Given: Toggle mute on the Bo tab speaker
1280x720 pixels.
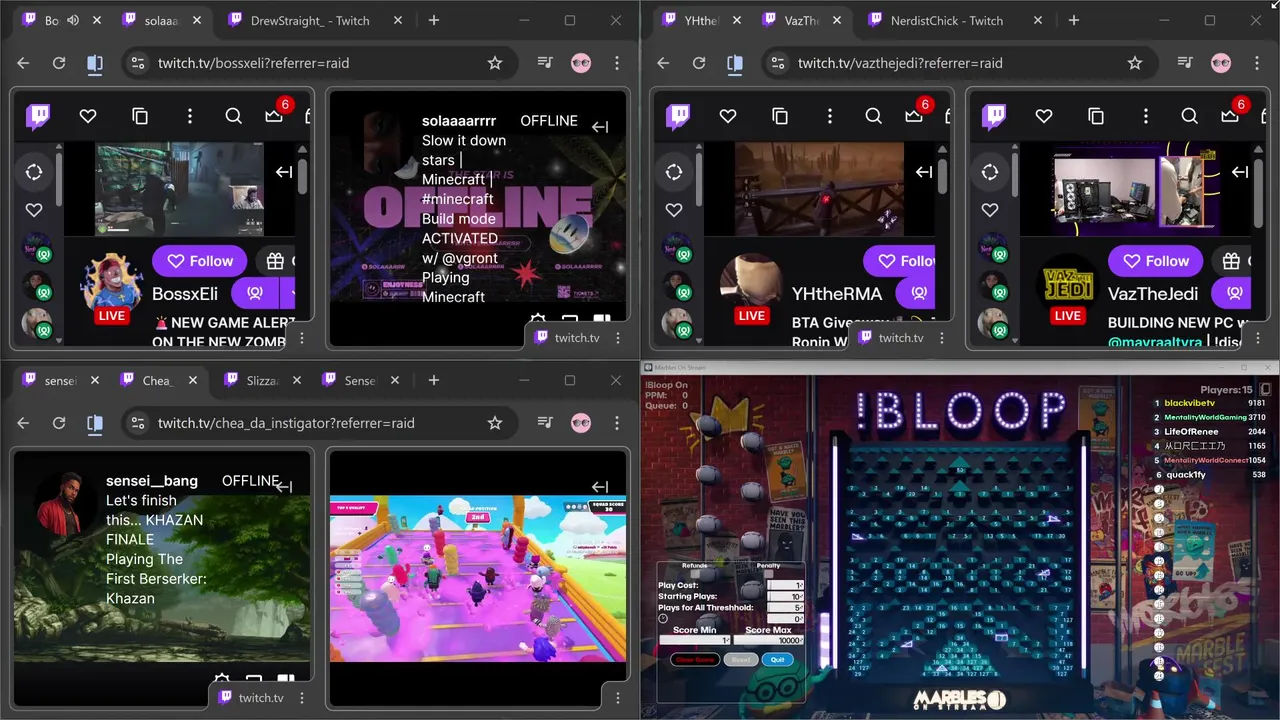Looking at the screenshot, I should pyautogui.click(x=73, y=20).
